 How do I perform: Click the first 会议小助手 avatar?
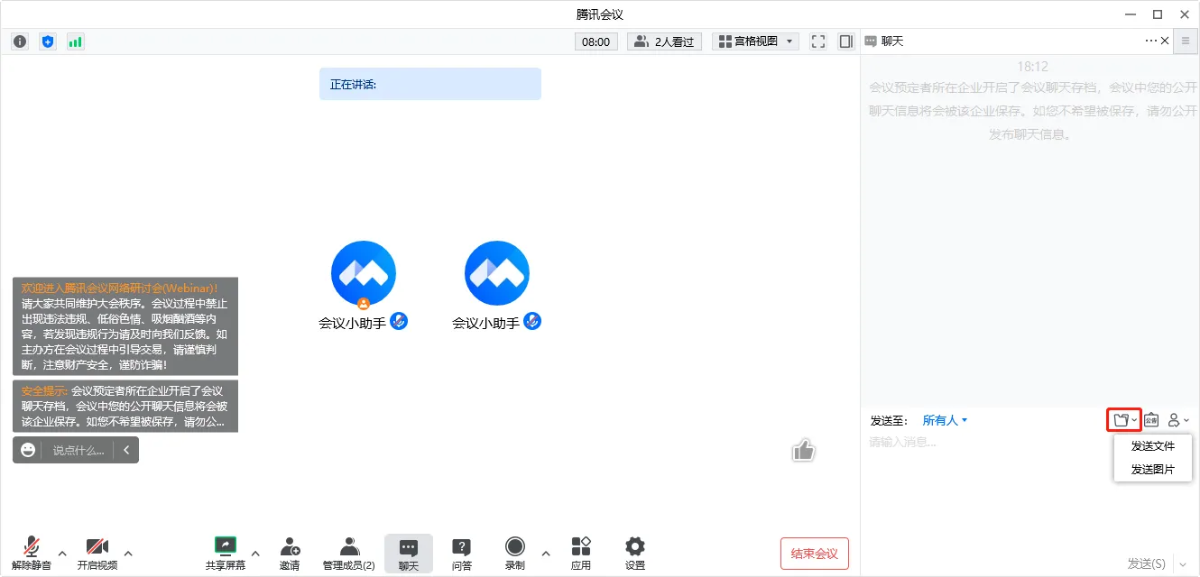[x=363, y=273]
